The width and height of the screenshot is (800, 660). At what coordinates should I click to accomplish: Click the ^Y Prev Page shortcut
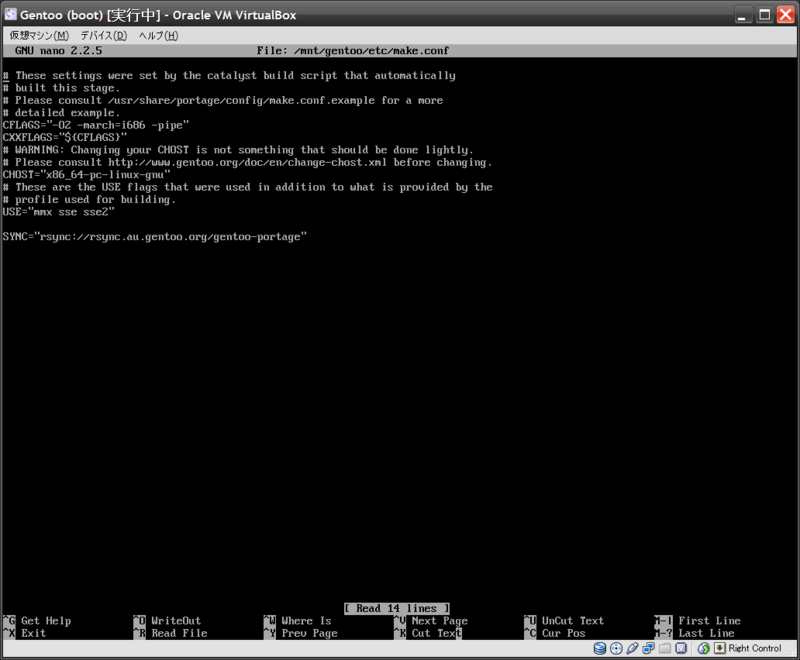pyautogui.click(x=300, y=633)
